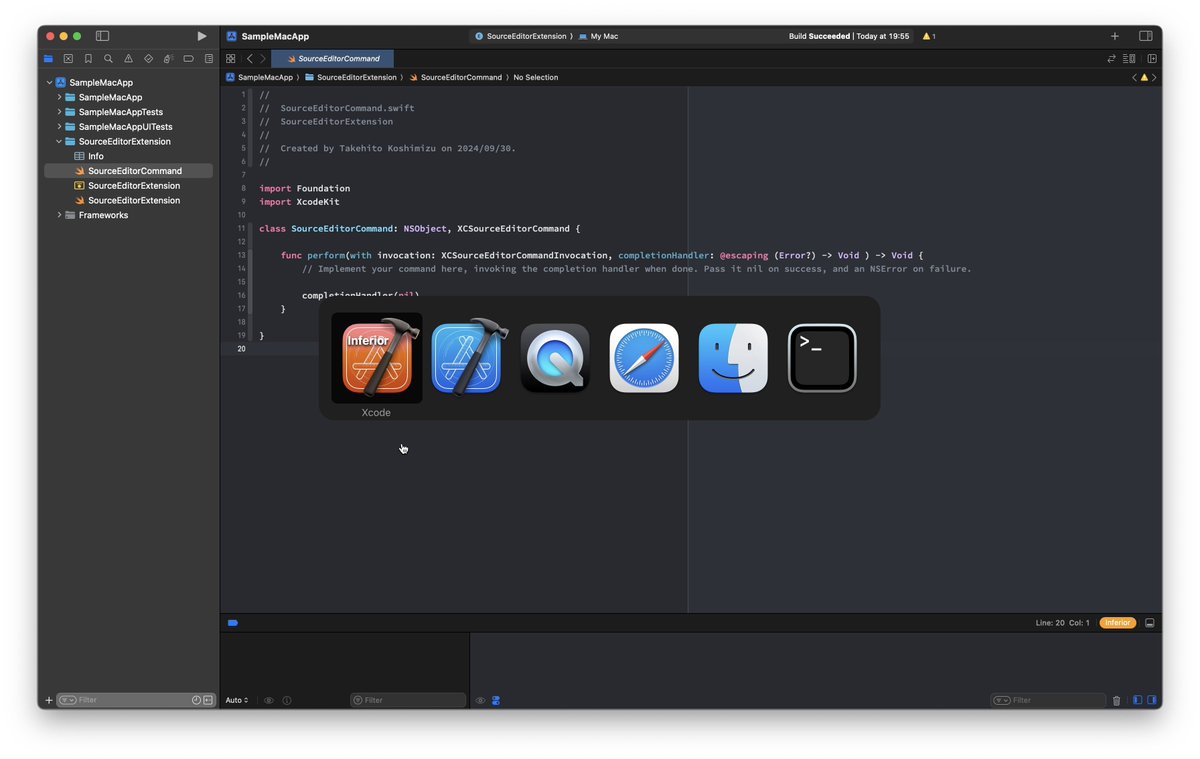Collapse the SampleMacApp project root
1200x759 pixels.
pyautogui.click(x=49, y=83)
